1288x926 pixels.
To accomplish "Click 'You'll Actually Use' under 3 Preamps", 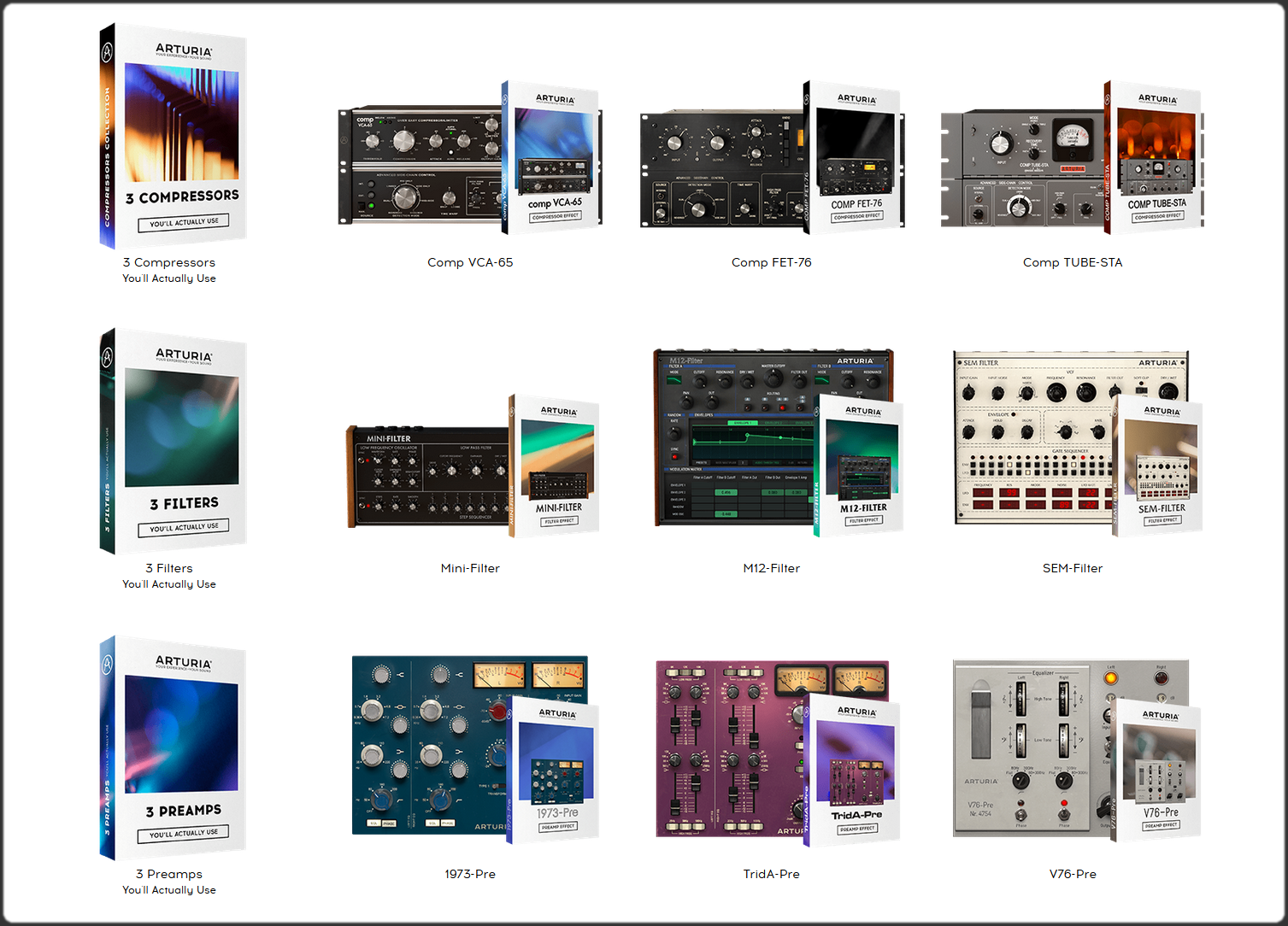I will tap(169, 890).
